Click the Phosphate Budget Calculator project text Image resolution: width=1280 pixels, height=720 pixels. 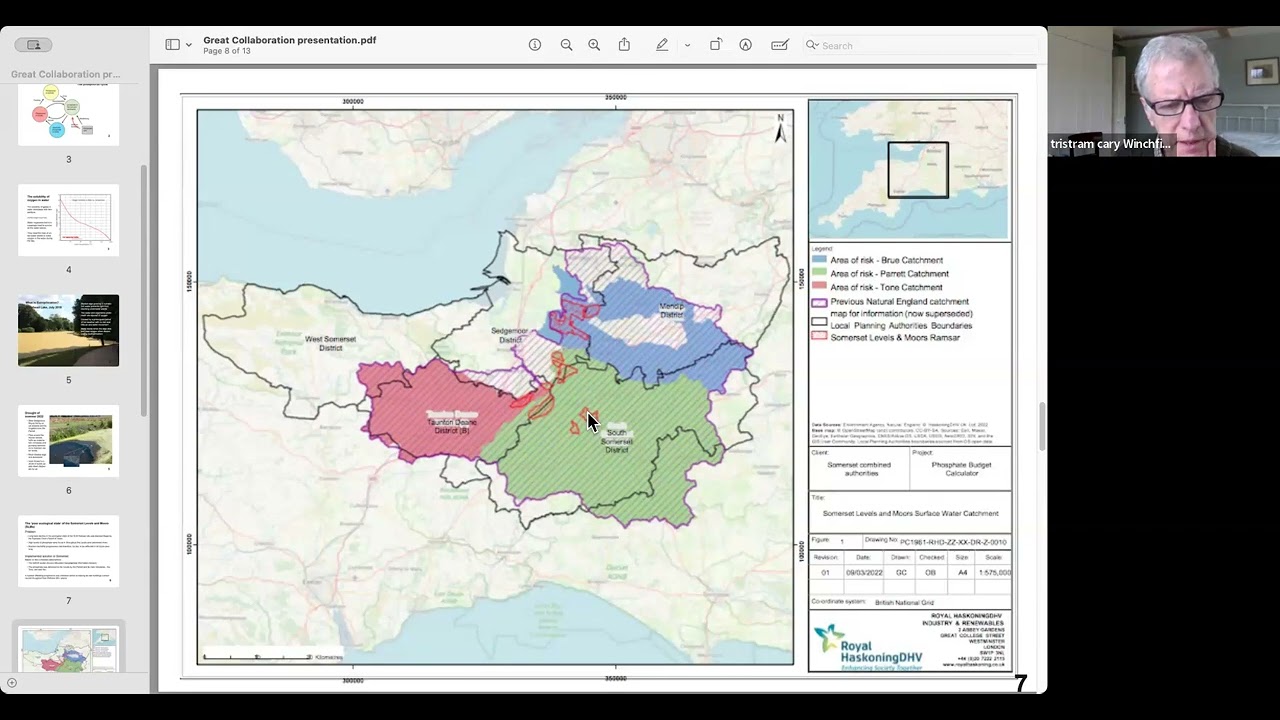point(962,469)
